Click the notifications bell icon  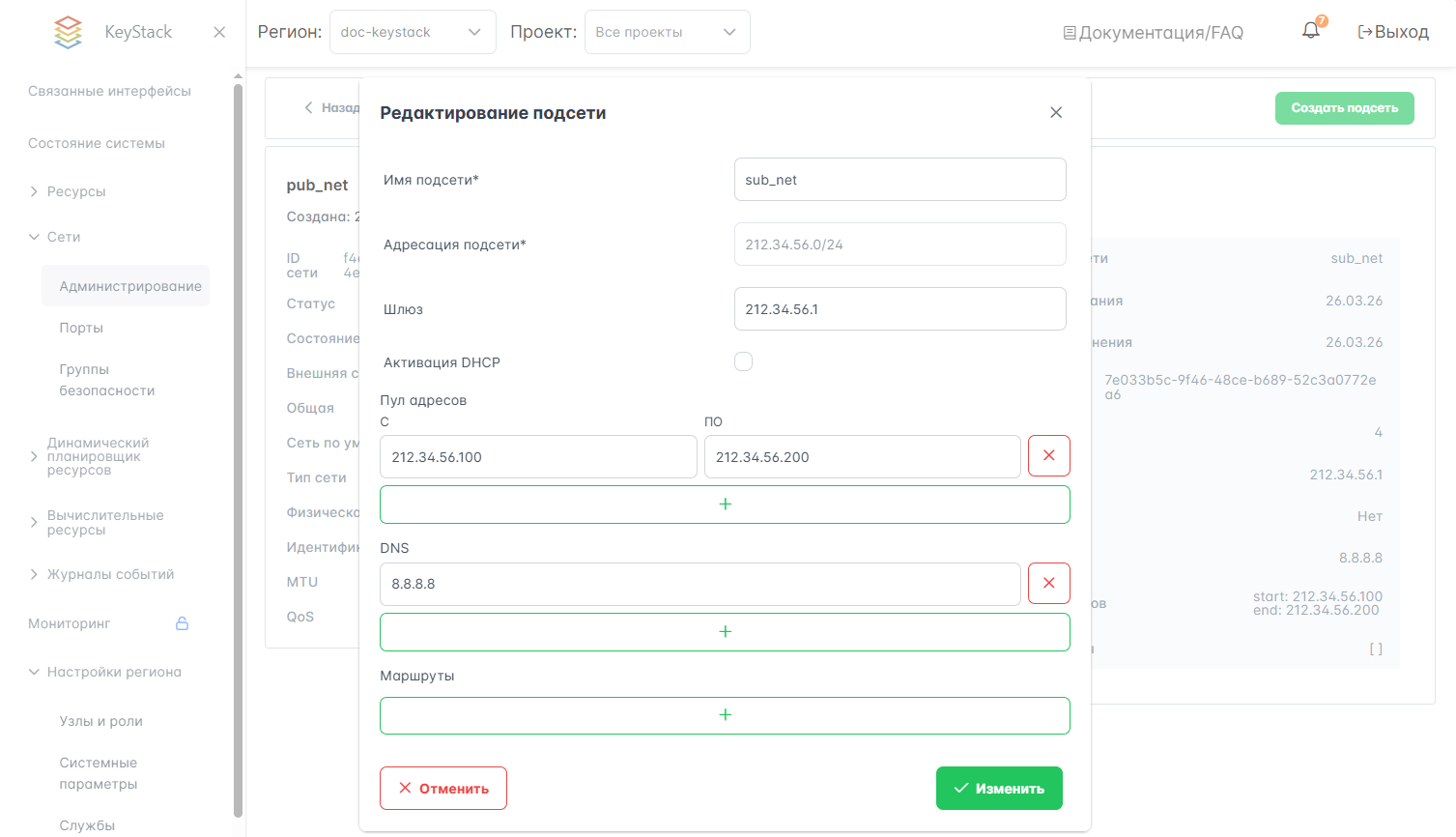pyautogui.click(x=1310, y=31)
